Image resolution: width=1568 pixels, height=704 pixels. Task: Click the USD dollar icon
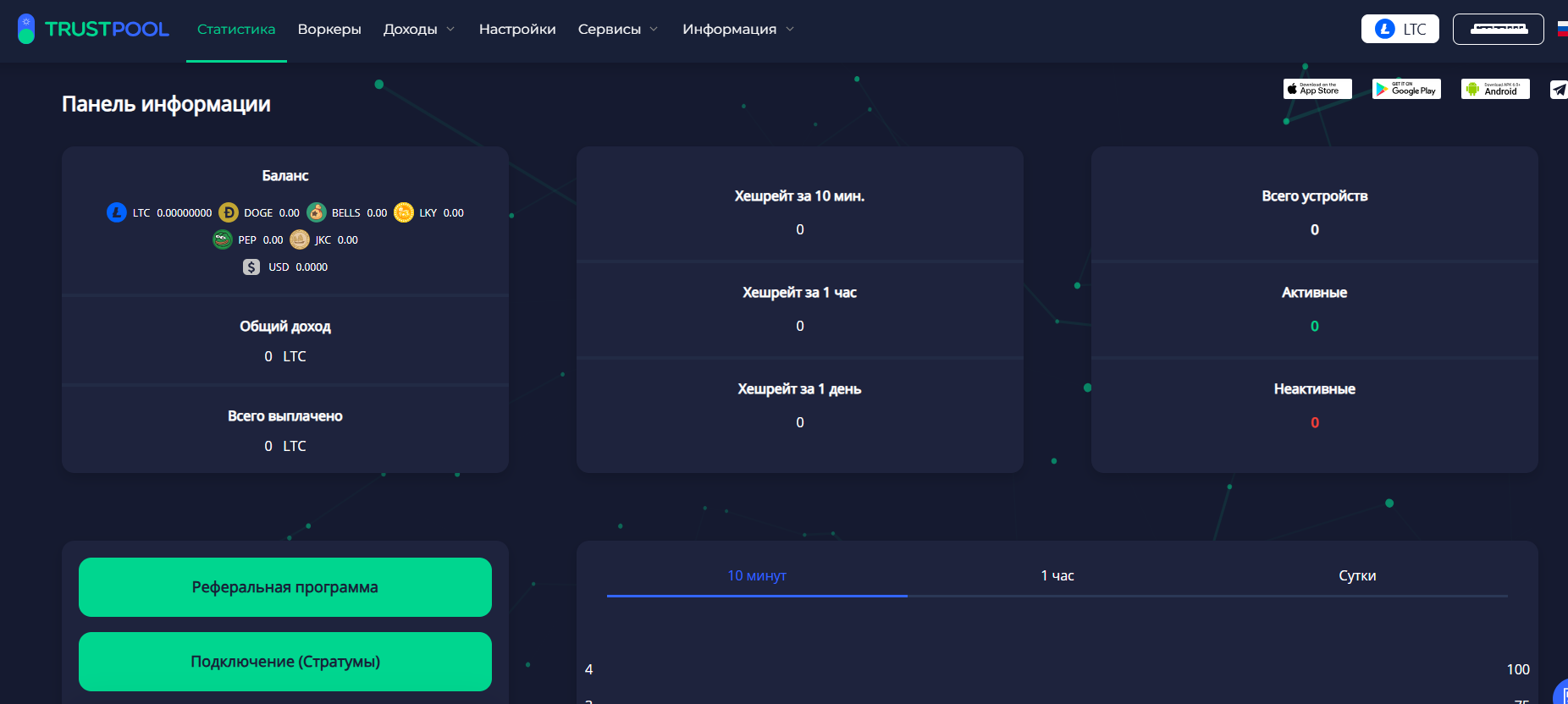tap(251, 267)
